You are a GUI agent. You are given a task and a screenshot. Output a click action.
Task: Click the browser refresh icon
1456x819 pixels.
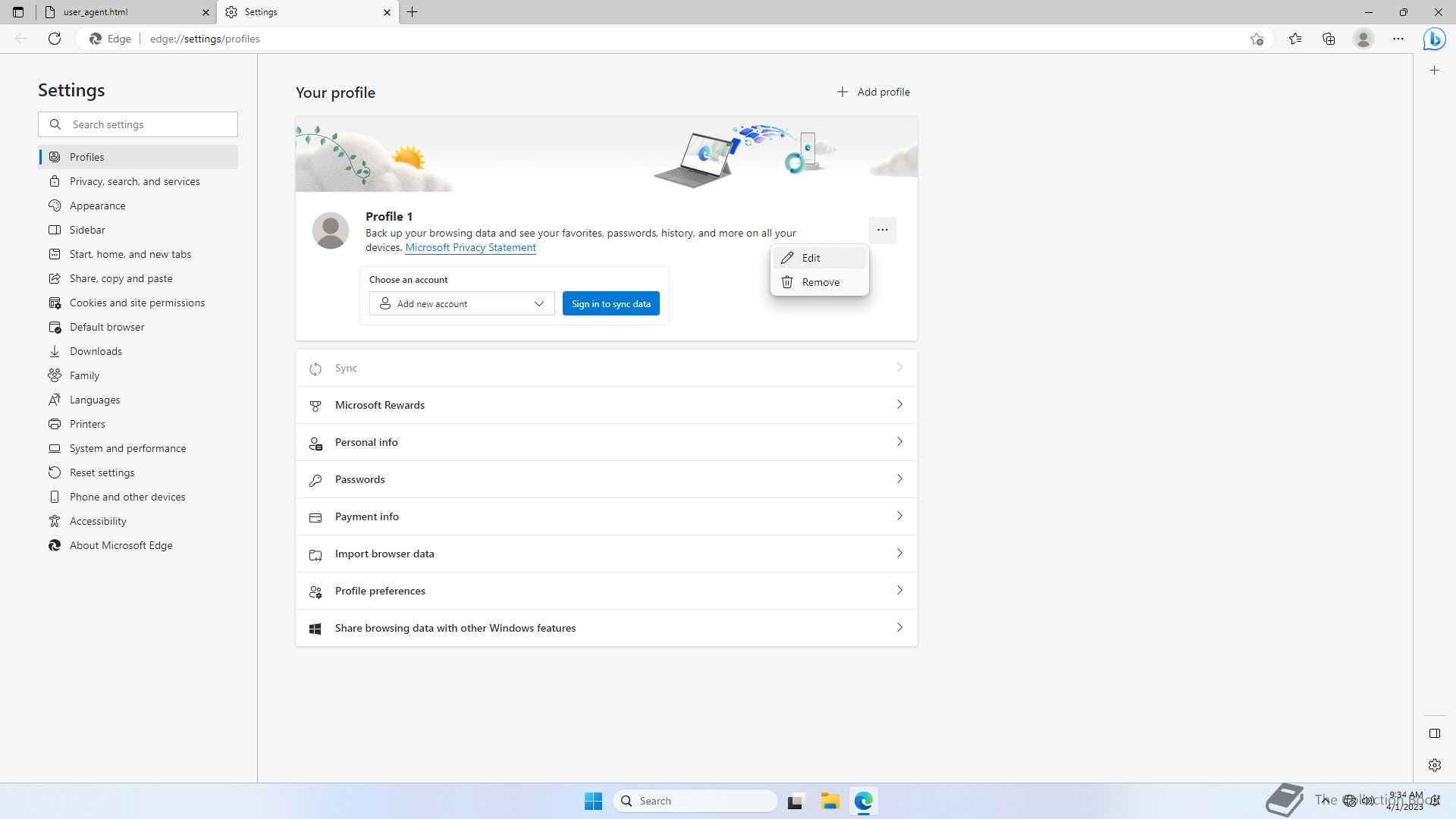55,39
